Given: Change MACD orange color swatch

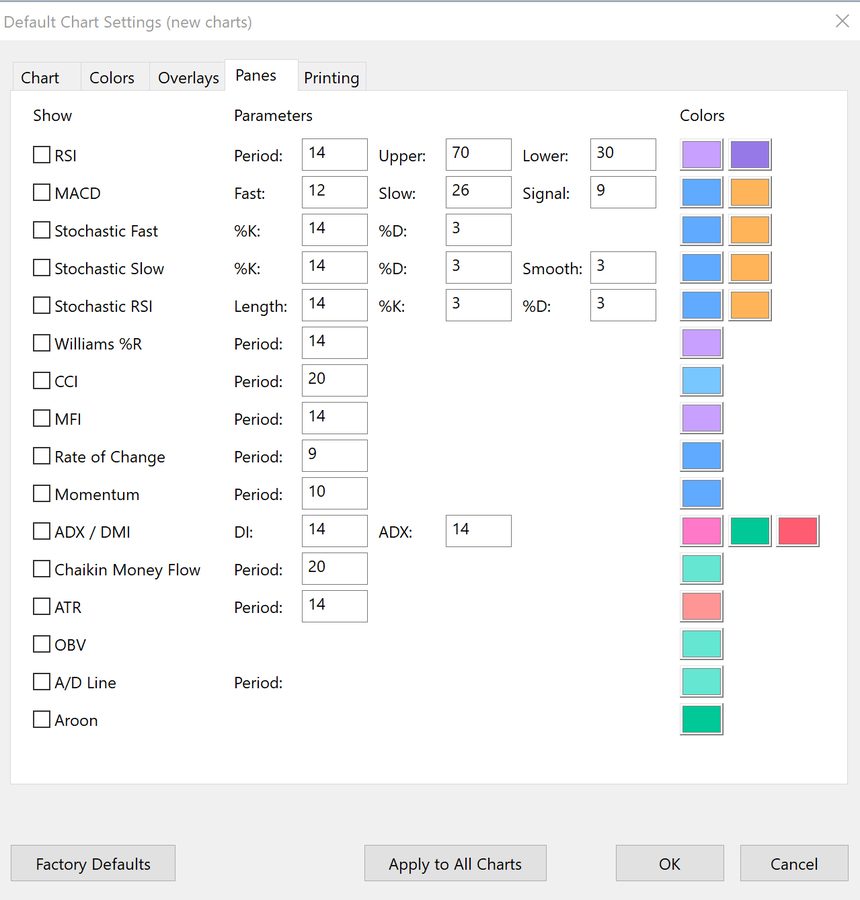Looking at the screenshot, I should [x=750, y=192].
